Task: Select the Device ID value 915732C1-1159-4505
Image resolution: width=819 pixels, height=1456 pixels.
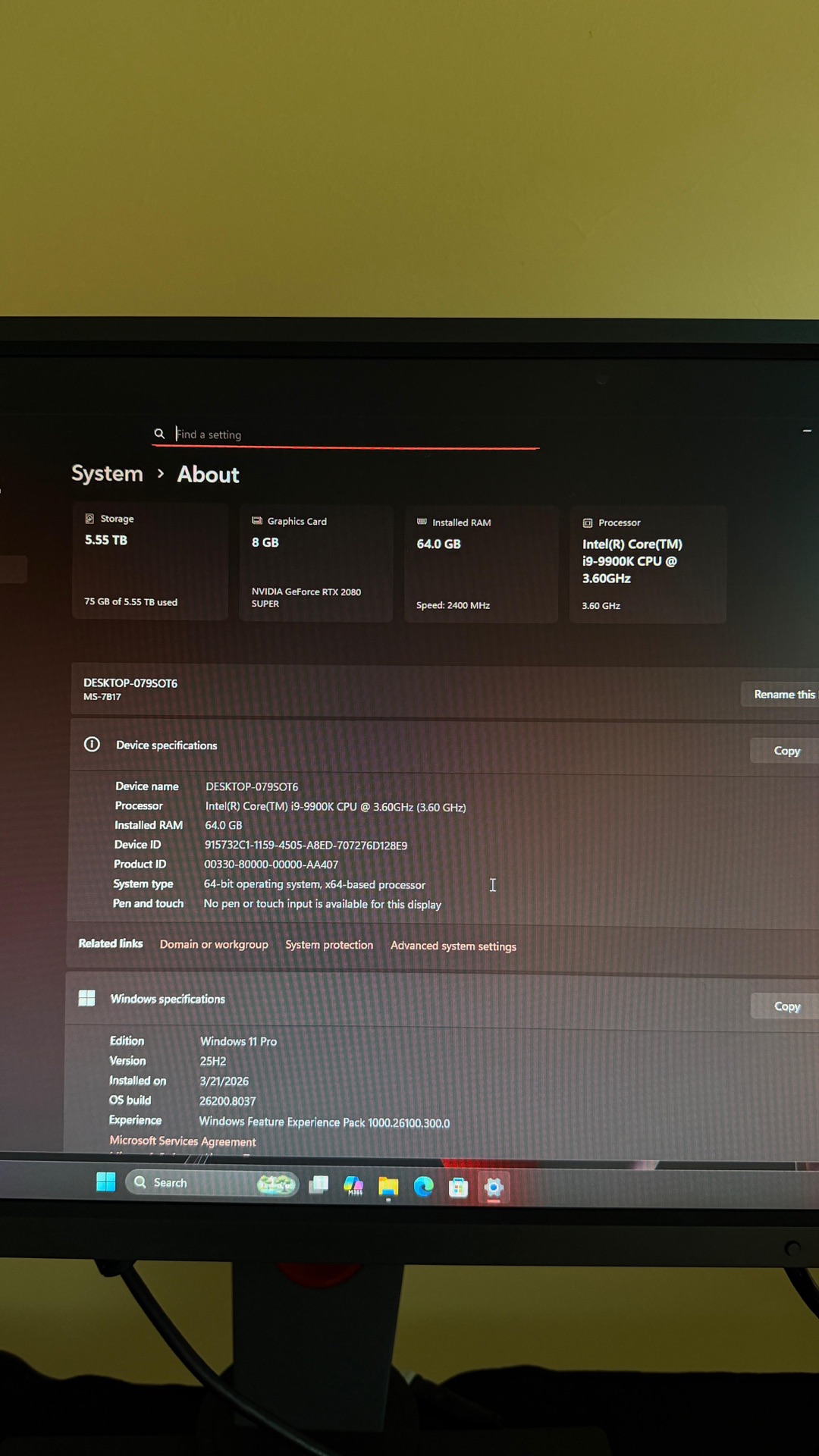Action: point(306,845)
